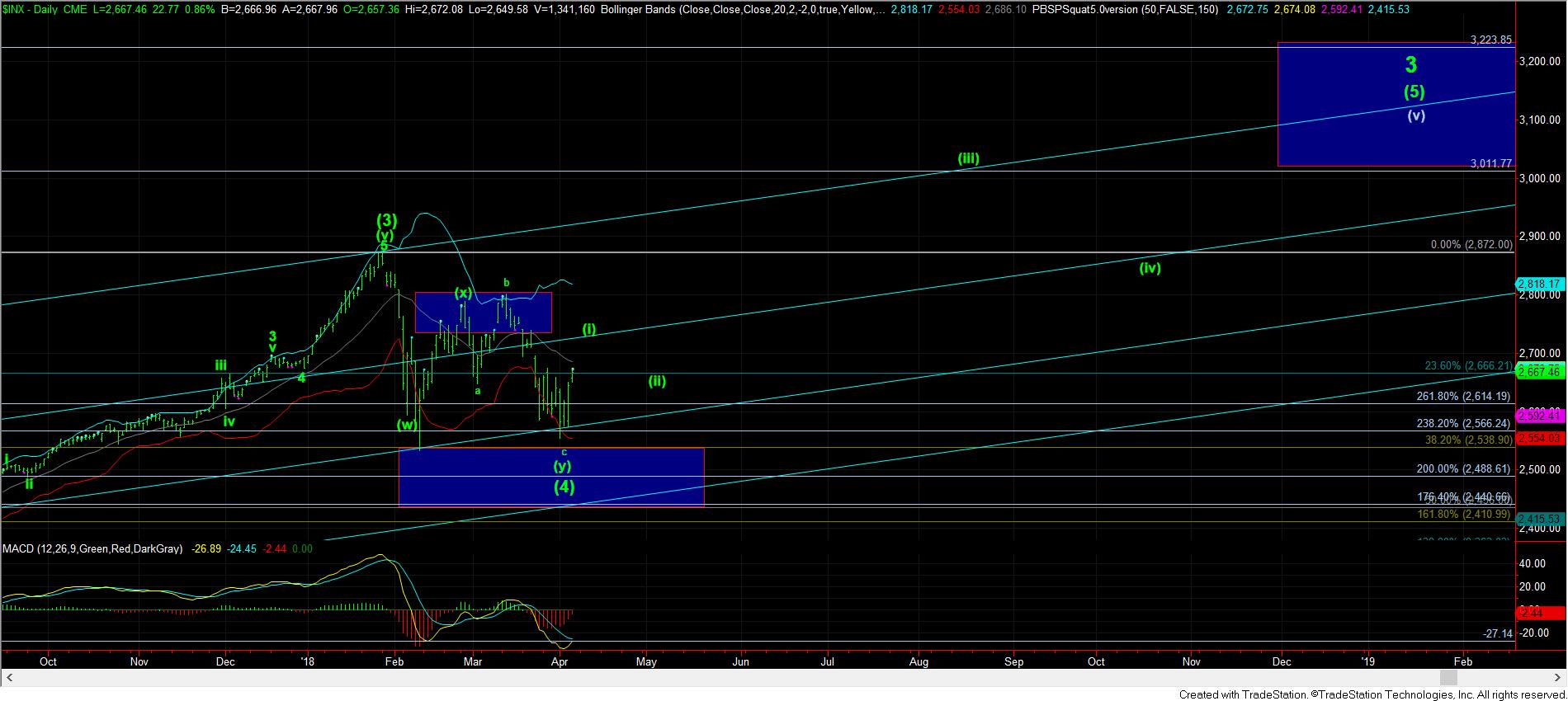This screenshot has height=701, width=1568.
Task: Click the Created with TradeStation credit text
Action: click(1372, 694)
